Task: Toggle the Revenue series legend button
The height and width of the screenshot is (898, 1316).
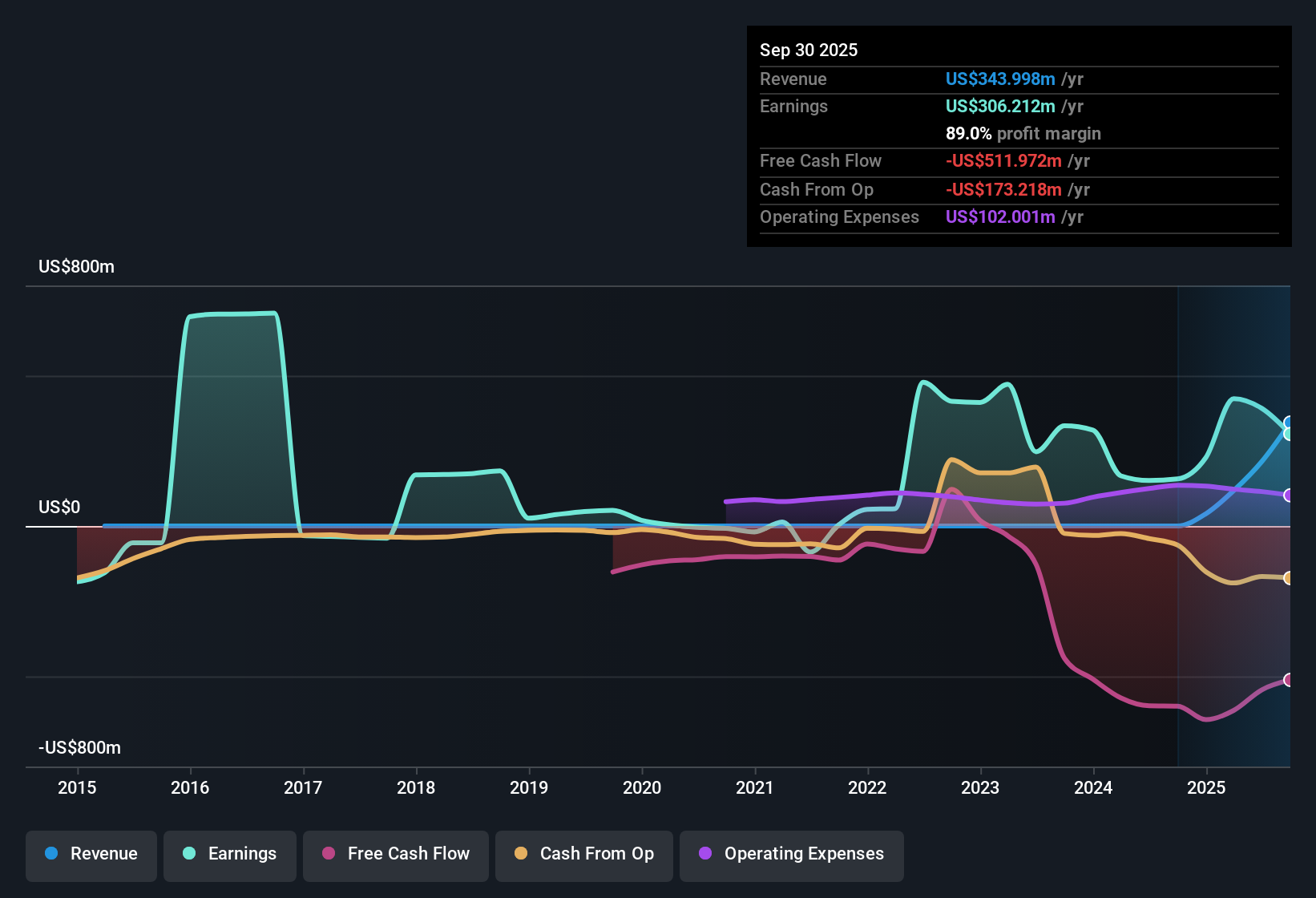Action: tap(91, 854)
